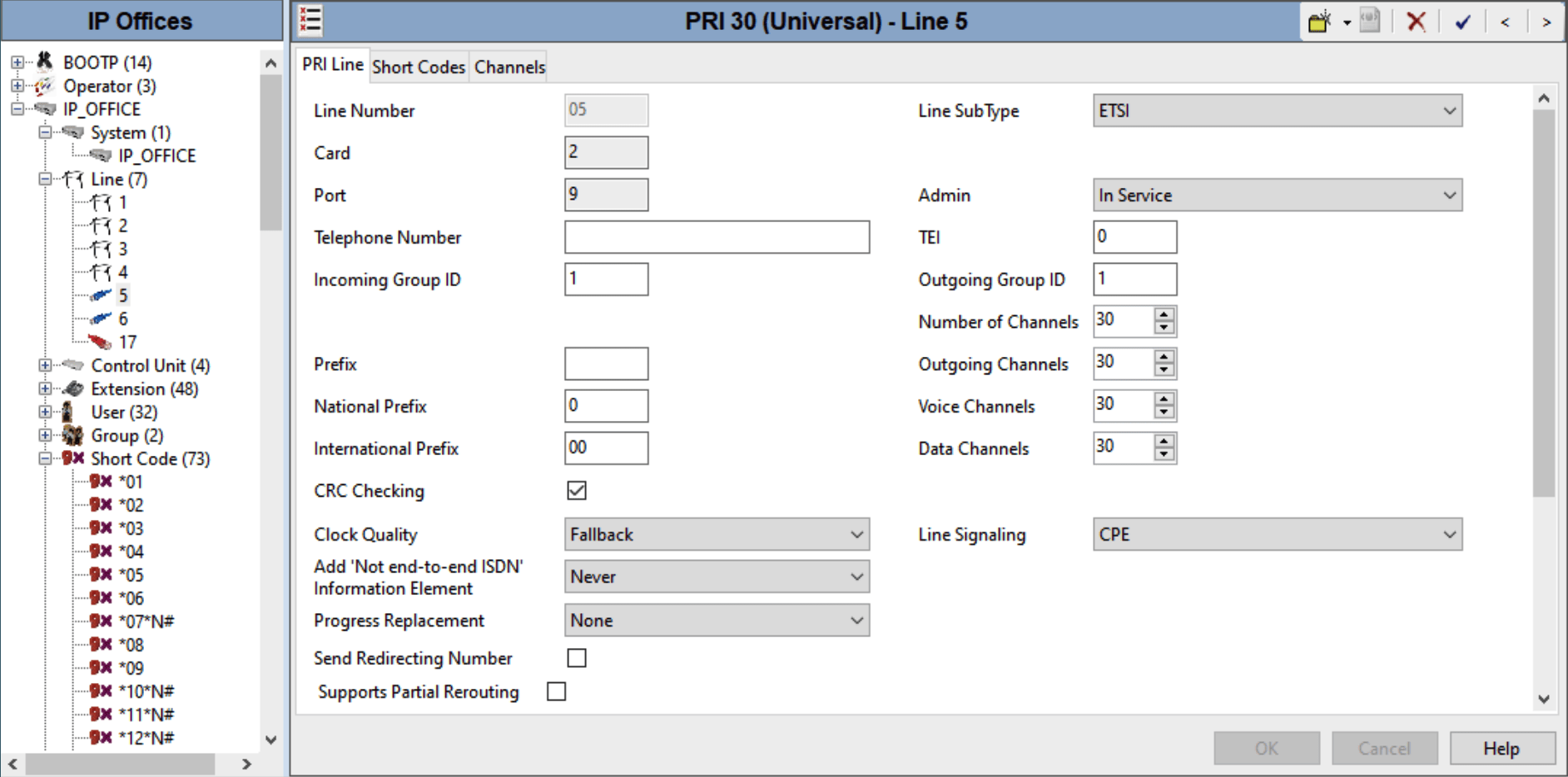Click the list view icon beside PRI 30 title
Screen dimensions: 1568x777
(310, 20)
